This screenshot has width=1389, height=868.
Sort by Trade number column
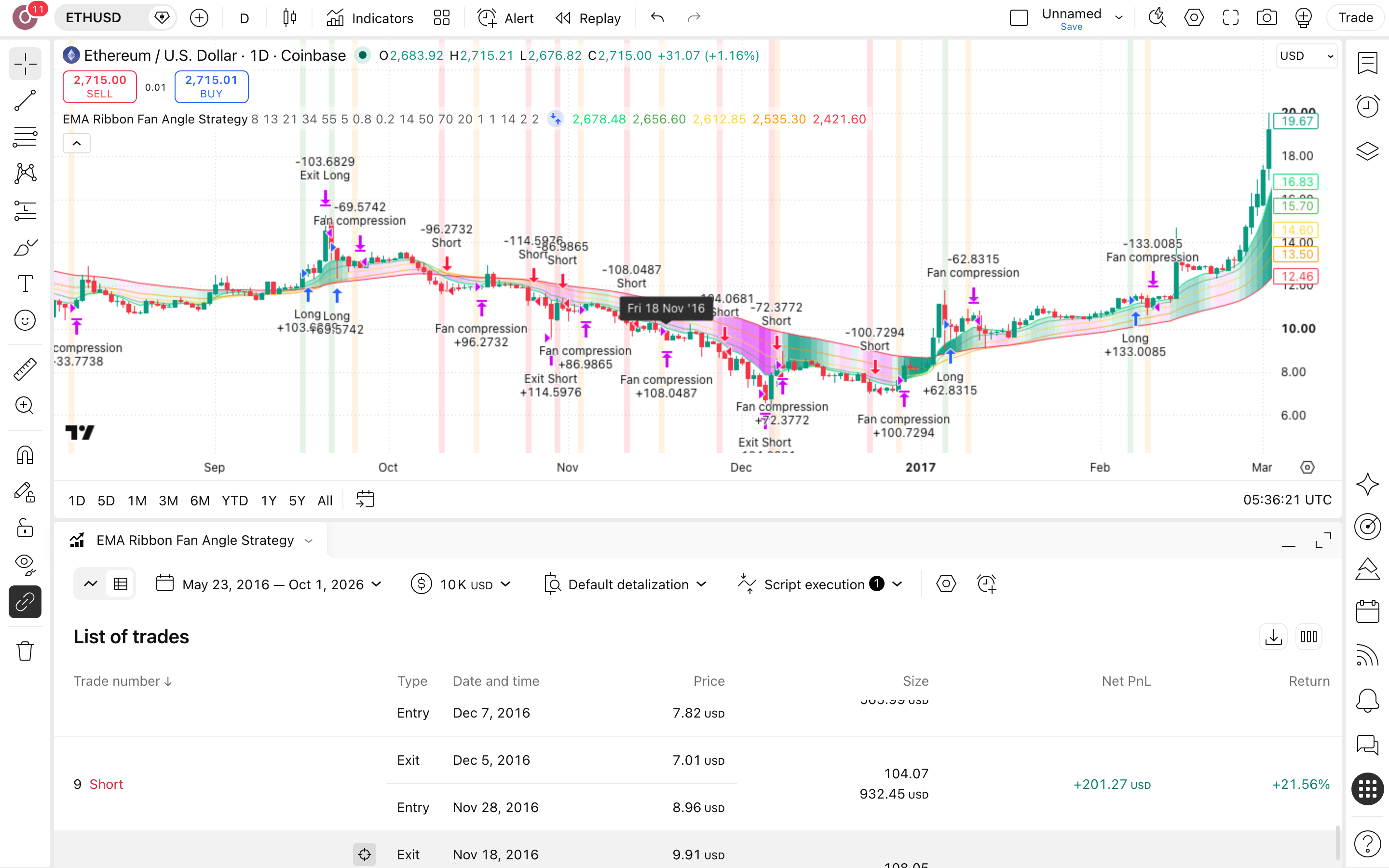[123, 681]
